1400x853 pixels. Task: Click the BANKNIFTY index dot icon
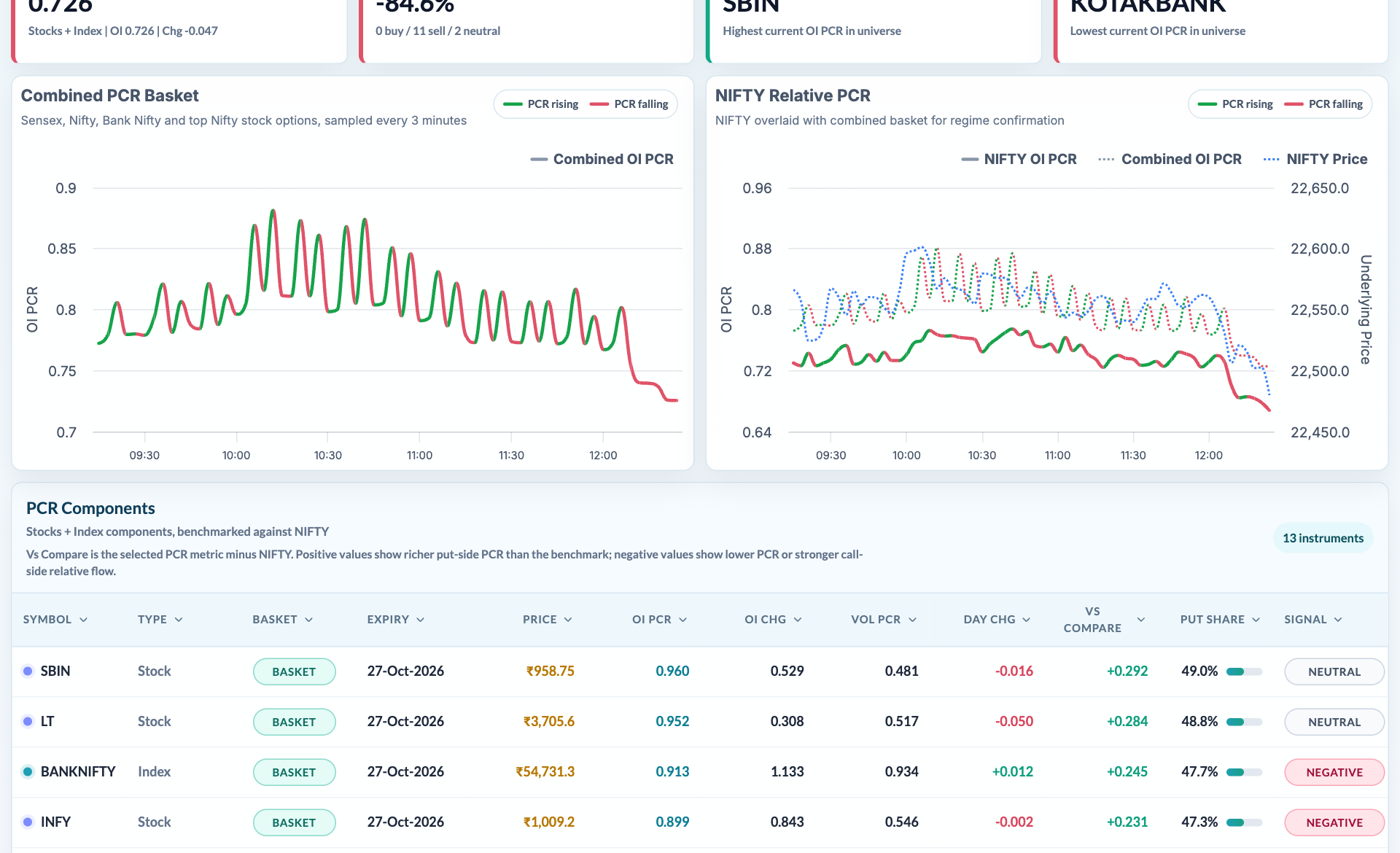28,771
